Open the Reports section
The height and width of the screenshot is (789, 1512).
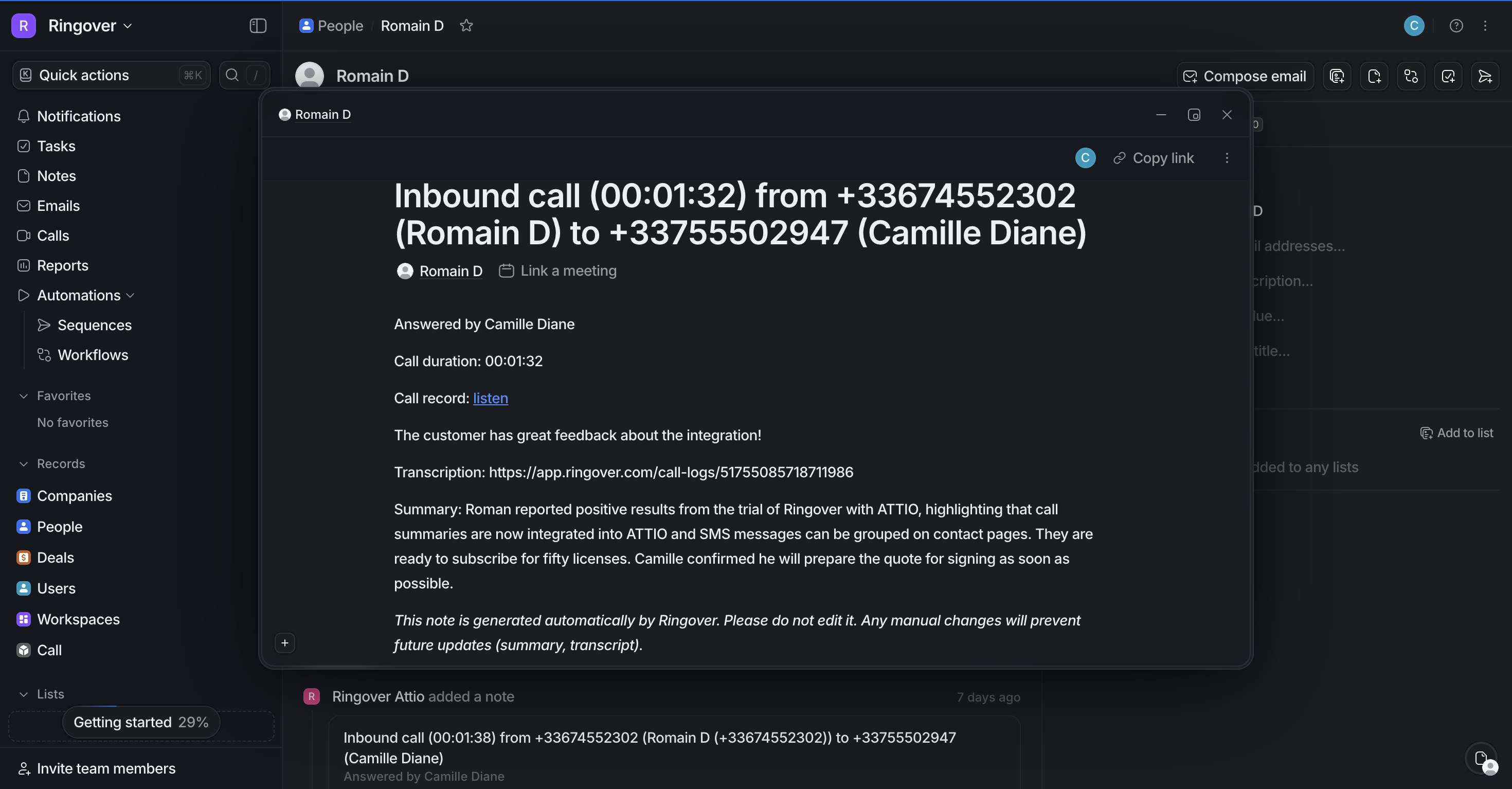coord(62,265)
